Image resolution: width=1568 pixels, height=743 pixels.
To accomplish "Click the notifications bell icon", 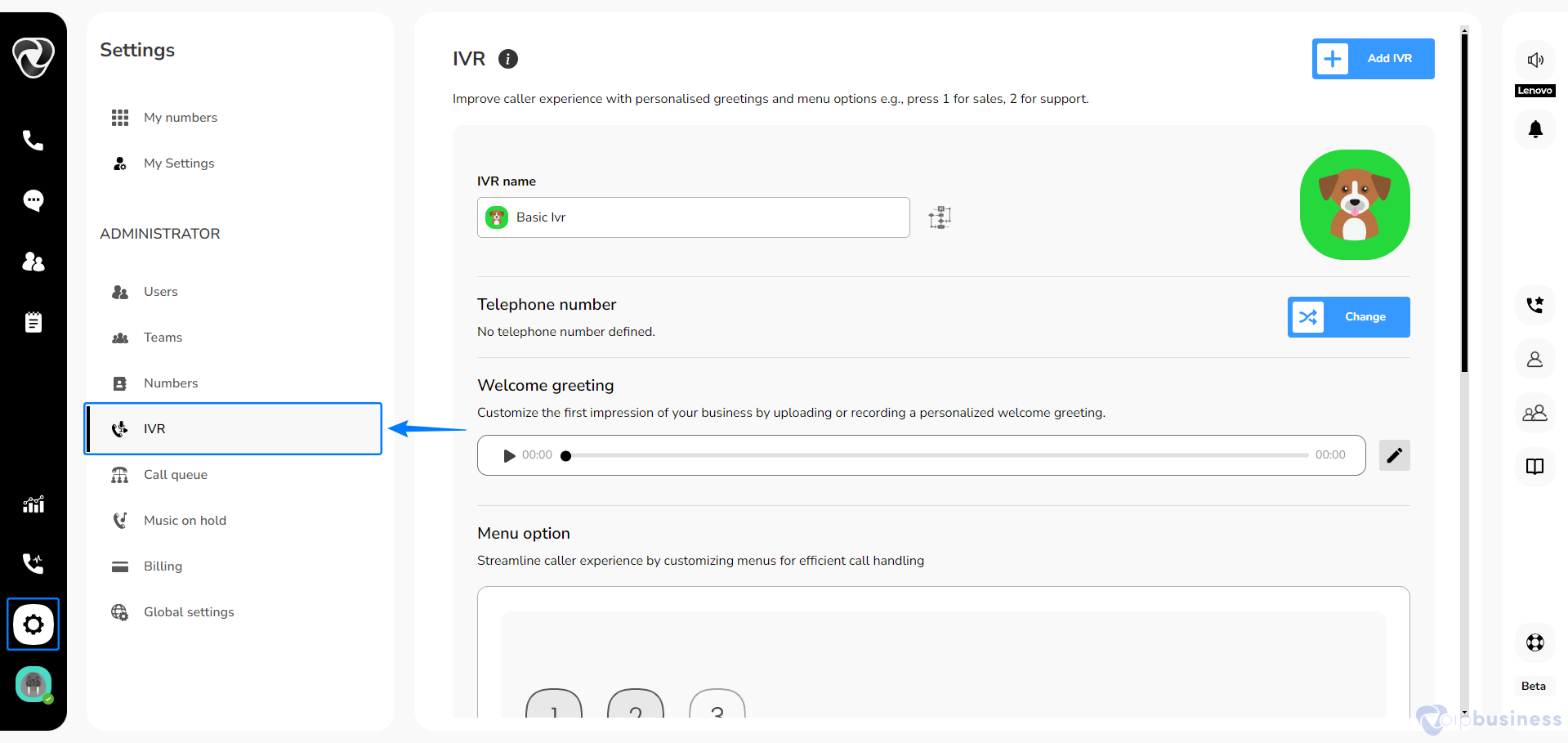I will (1535, 129).
